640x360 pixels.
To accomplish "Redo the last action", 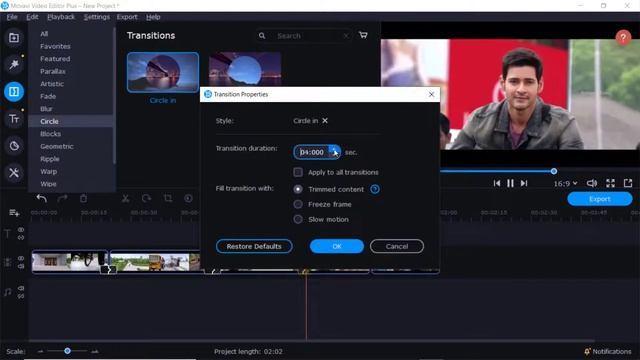I will pos(62,198).
